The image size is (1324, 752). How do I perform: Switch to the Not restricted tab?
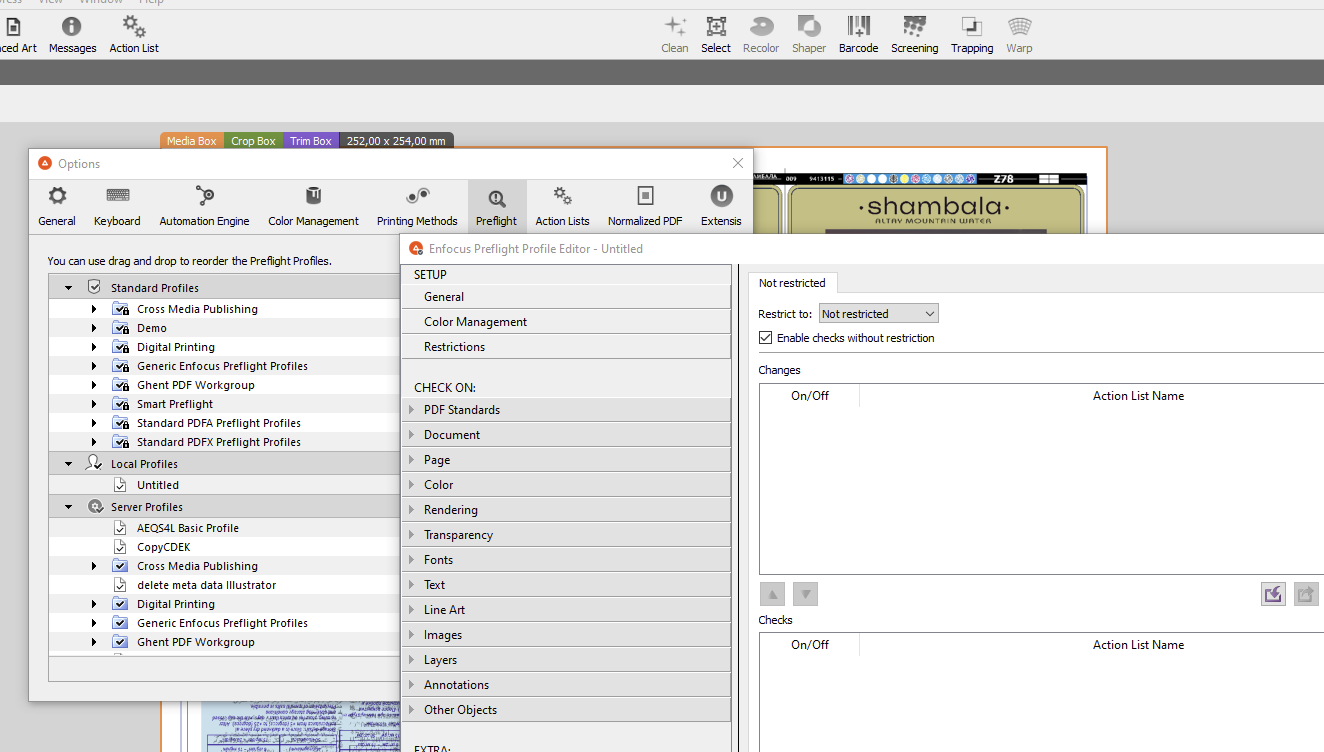pyautogui.click(x=792, y=283)
